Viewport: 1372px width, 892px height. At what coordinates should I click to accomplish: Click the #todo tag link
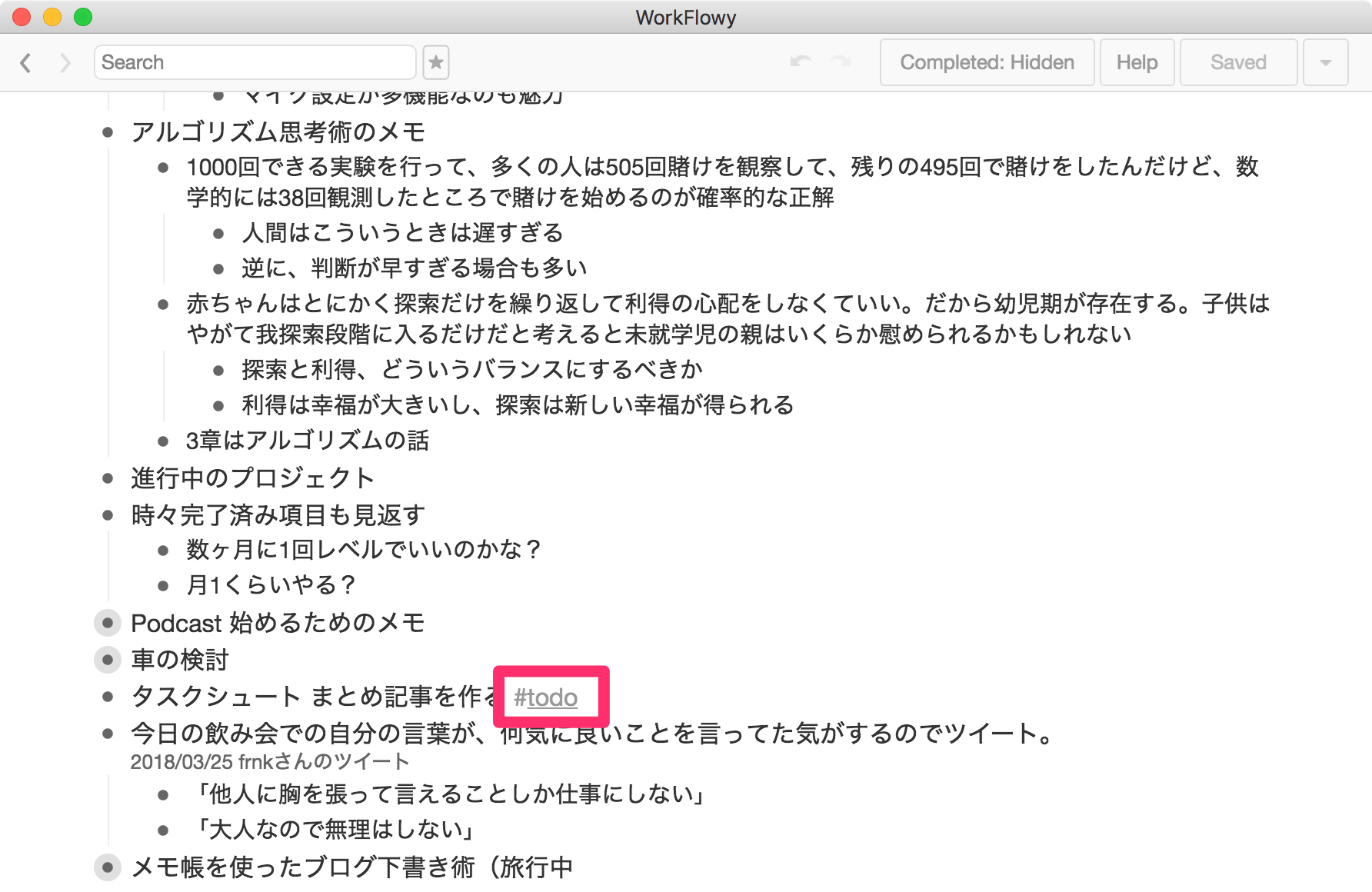(545, 697)
